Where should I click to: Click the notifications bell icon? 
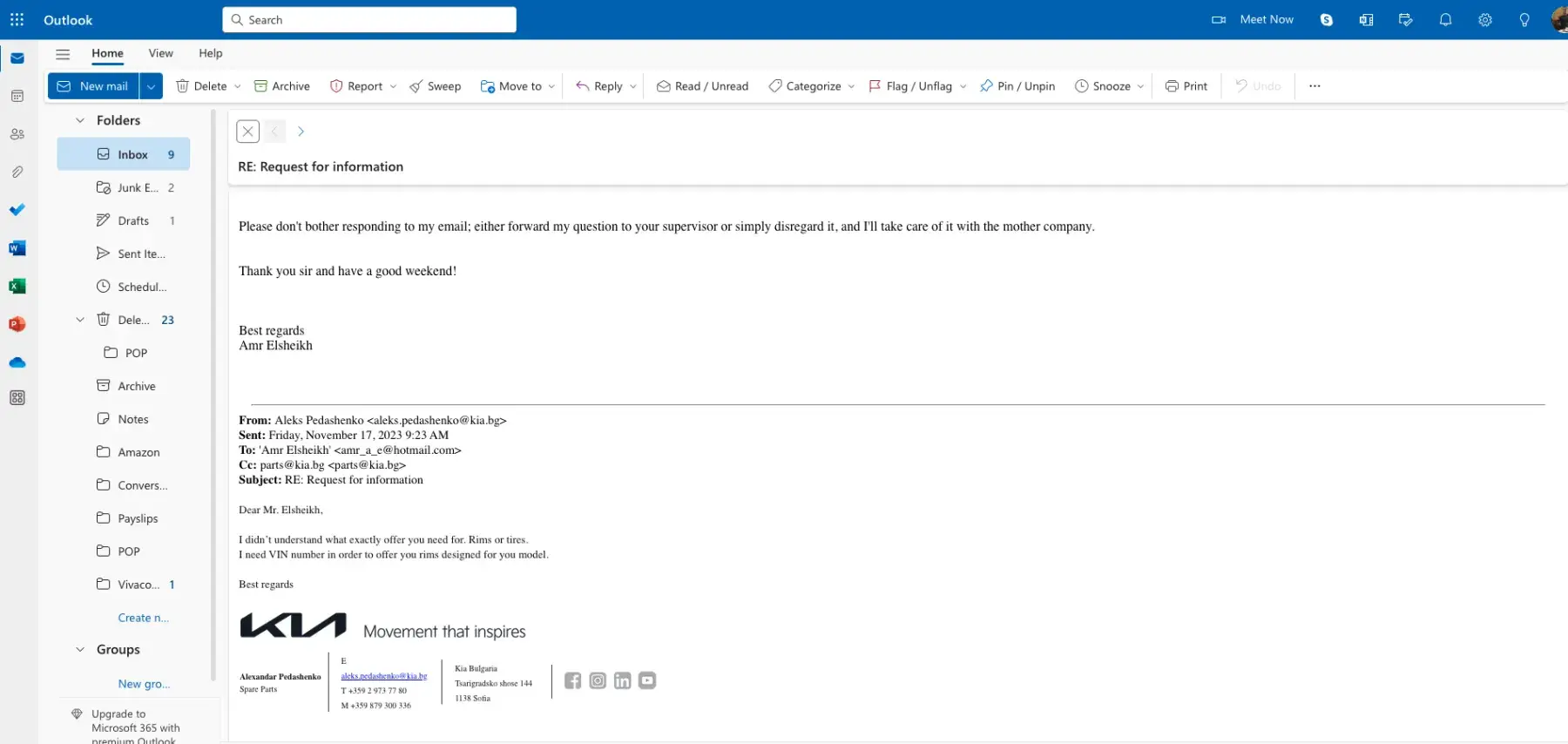coord(1445,20)
